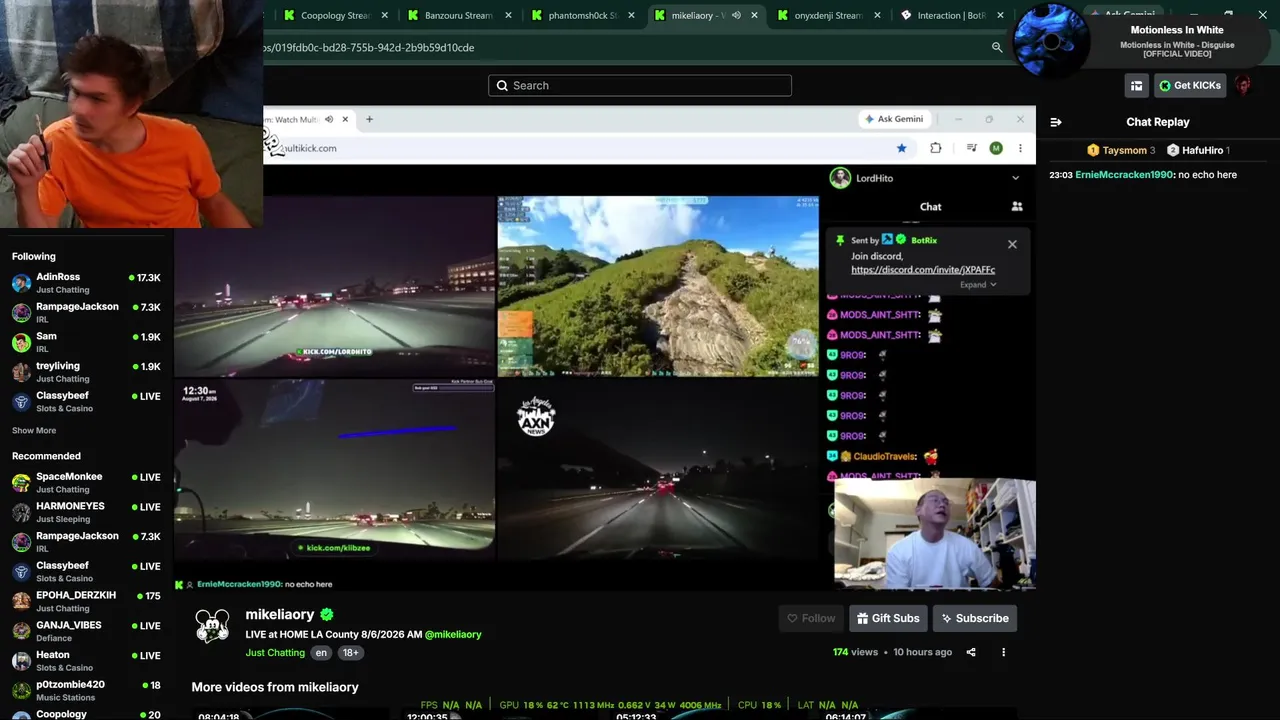This screenshot has width=1280, height=720.
Task: Focus the Kick Search box
Action: [x=640, y=85]
